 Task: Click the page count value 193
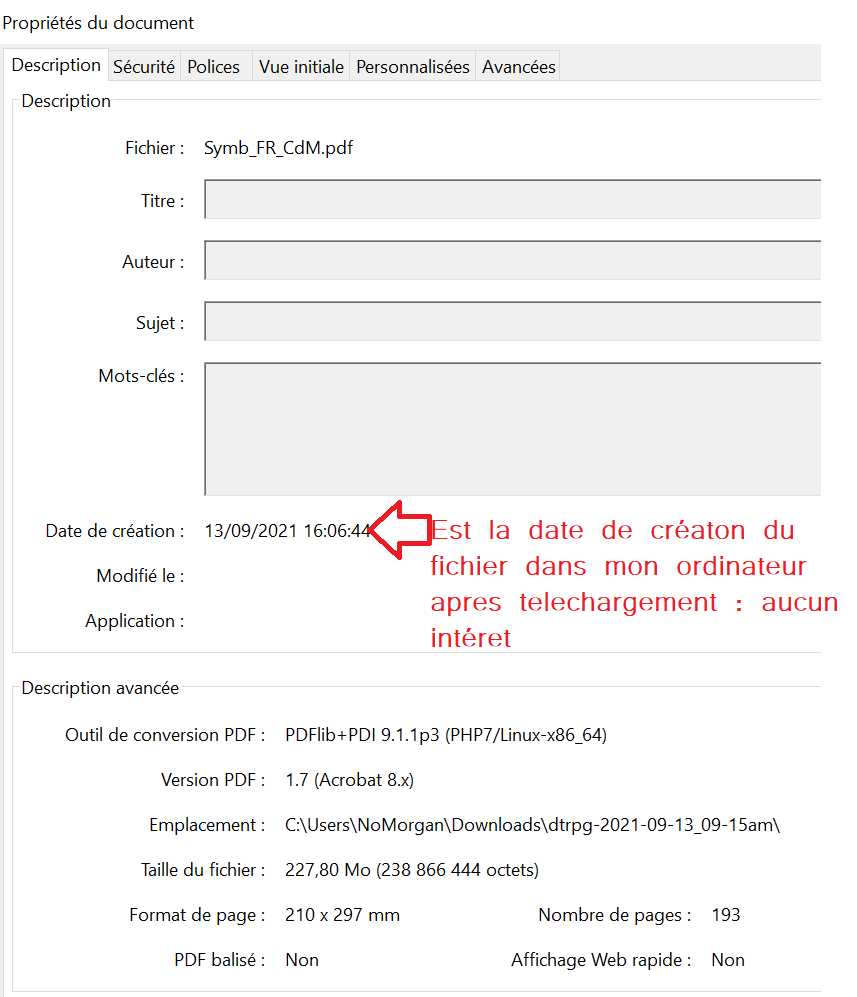point(726,915)
